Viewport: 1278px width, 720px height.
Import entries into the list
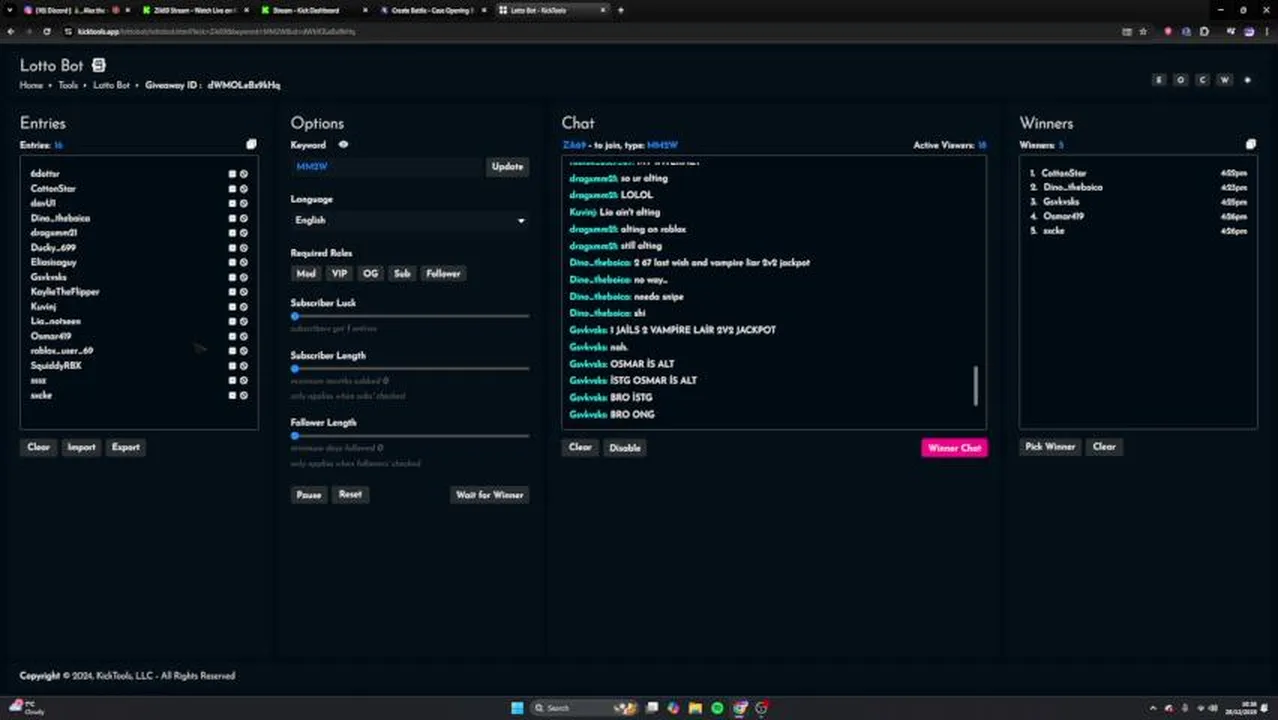(x=81, y=447)
